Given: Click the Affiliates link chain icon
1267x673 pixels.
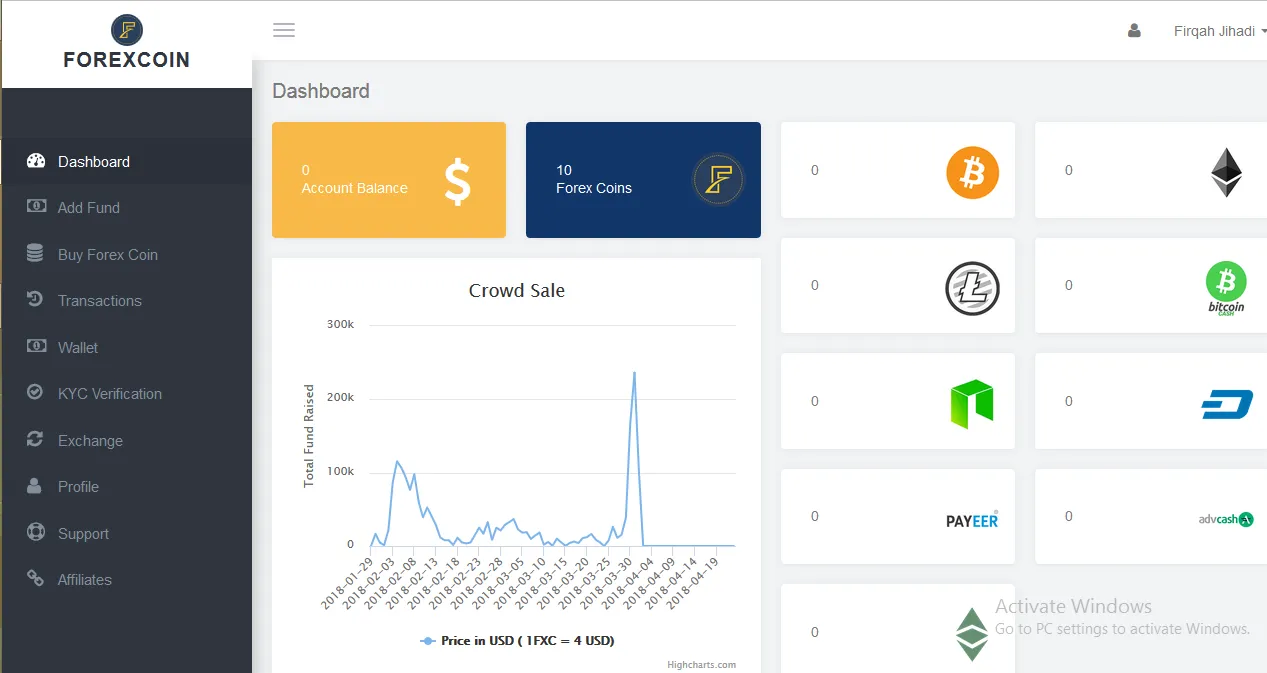Looking at the screenshot, I should (x=35, y=578).
